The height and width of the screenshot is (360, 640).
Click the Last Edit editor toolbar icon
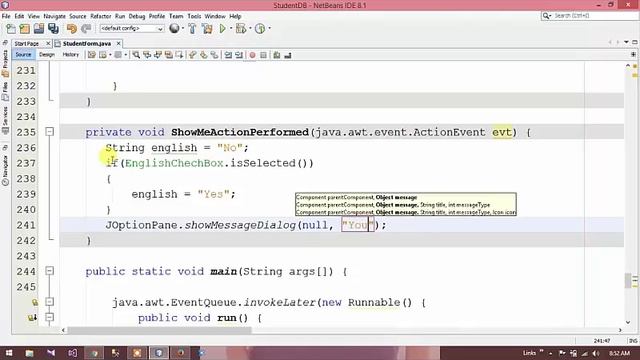coord(91,55)
